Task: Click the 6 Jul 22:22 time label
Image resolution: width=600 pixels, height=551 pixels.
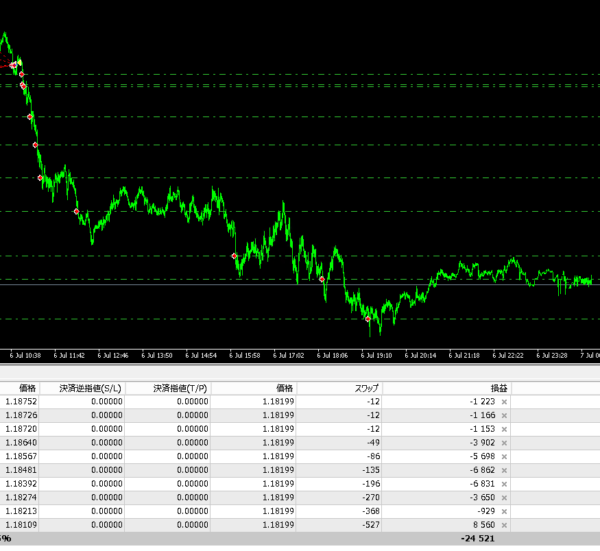Action: 508,355
